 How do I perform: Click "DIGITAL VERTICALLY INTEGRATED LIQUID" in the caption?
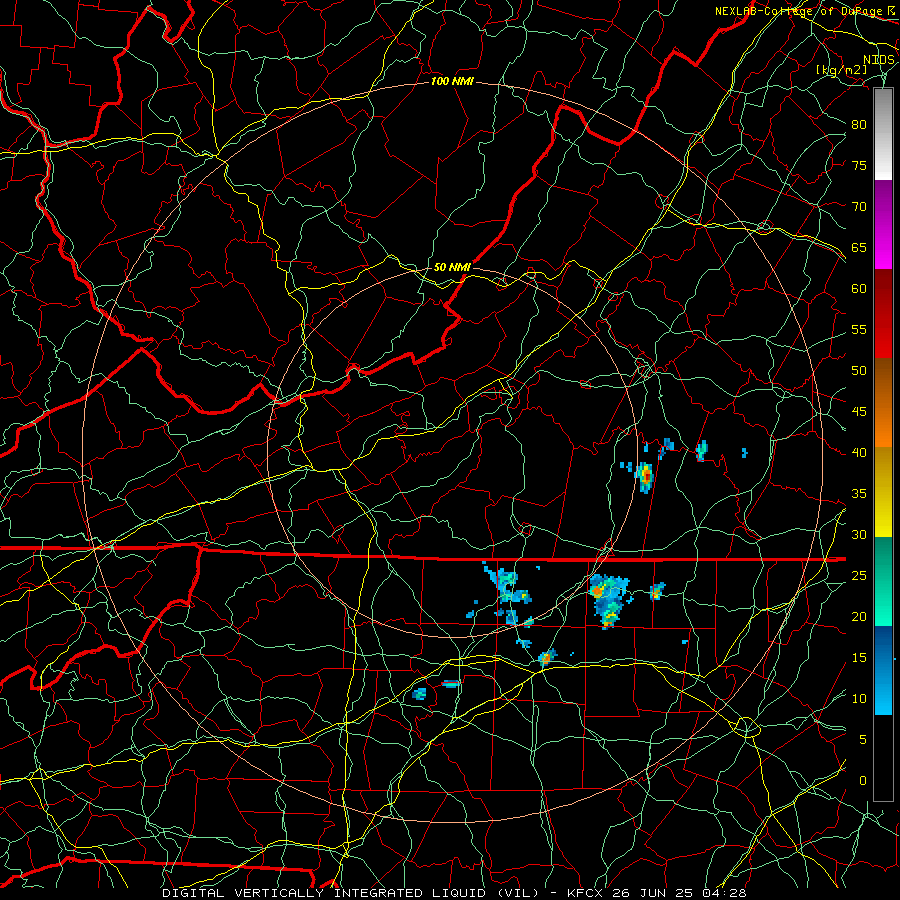coord(324,893)
